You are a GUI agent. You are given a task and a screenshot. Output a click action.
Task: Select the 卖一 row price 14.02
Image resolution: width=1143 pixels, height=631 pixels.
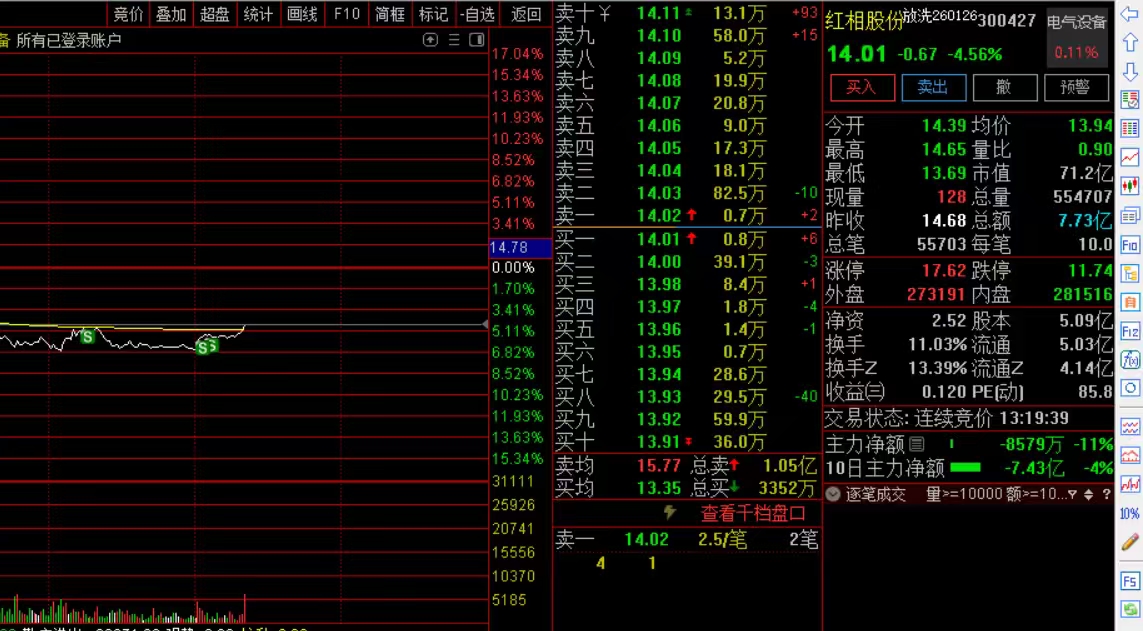click(659, 216)
